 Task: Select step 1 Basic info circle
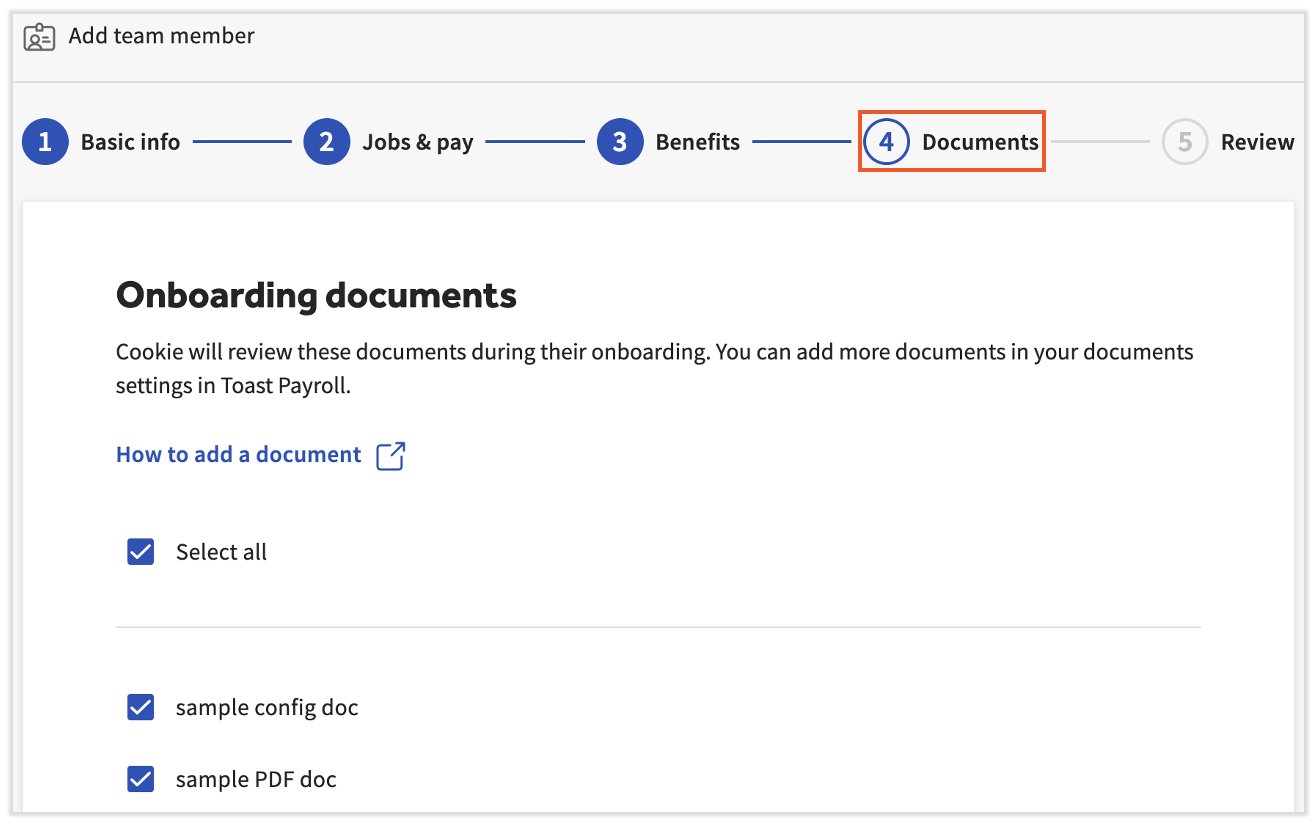[x=45, y=141]
